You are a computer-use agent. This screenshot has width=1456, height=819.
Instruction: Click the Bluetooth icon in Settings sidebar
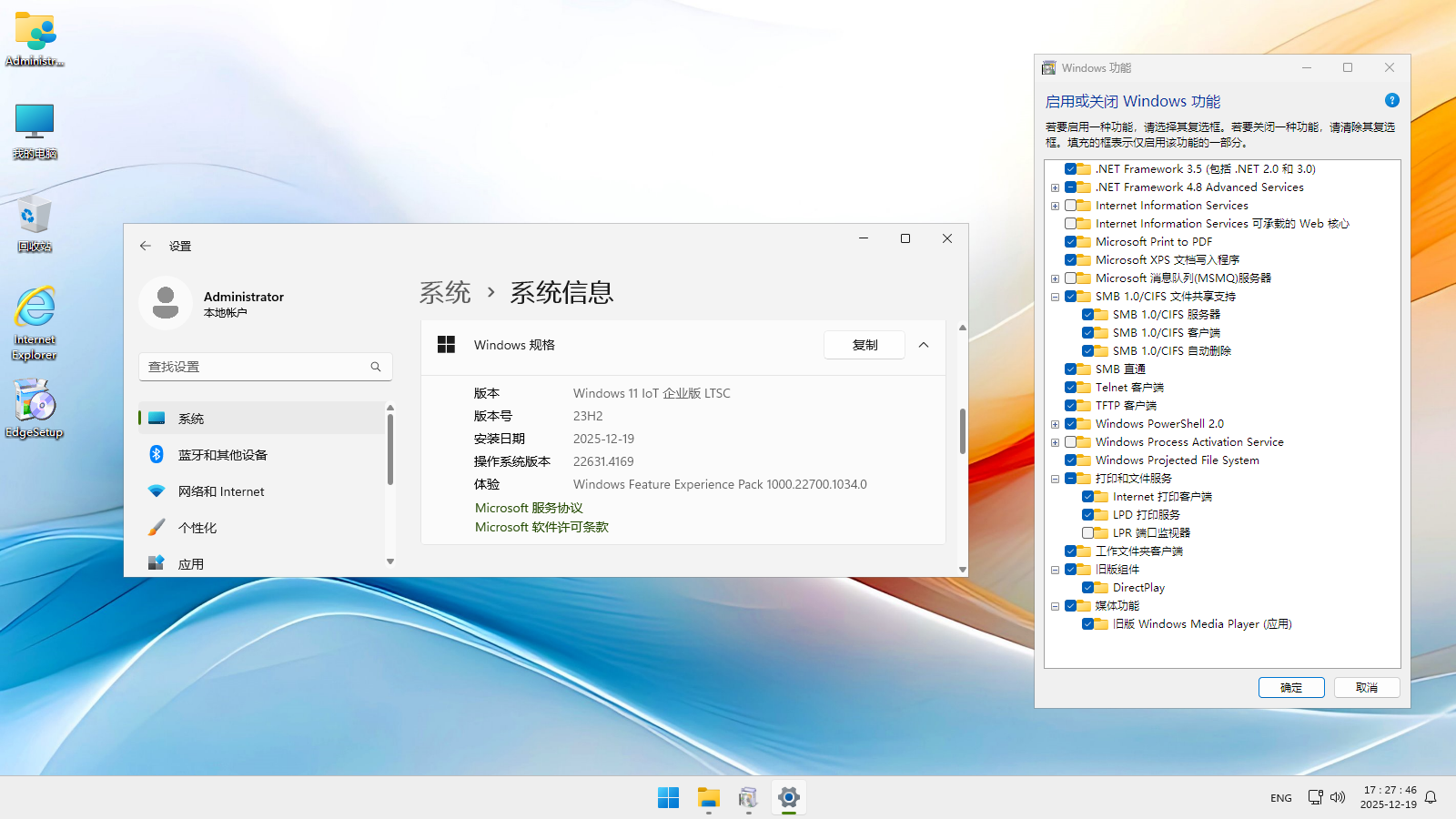(x=157, y=454)
